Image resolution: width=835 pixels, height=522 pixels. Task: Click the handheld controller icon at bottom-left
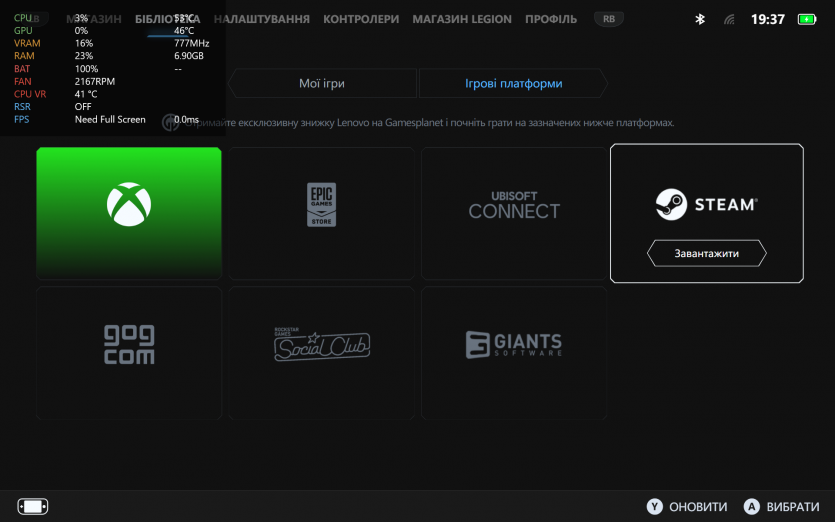(33, 506)
